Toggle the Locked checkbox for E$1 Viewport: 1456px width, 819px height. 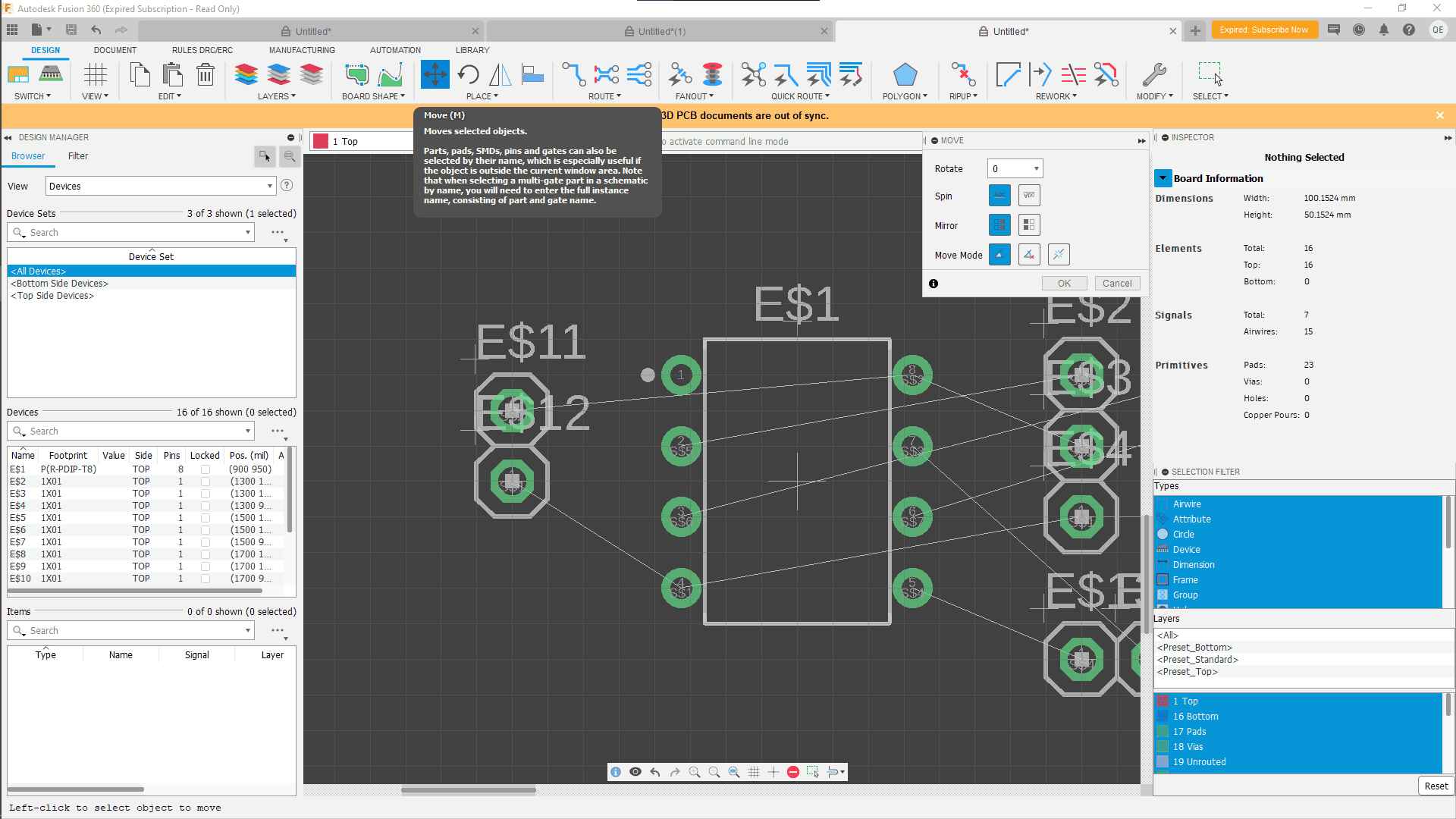click(206, 469)
